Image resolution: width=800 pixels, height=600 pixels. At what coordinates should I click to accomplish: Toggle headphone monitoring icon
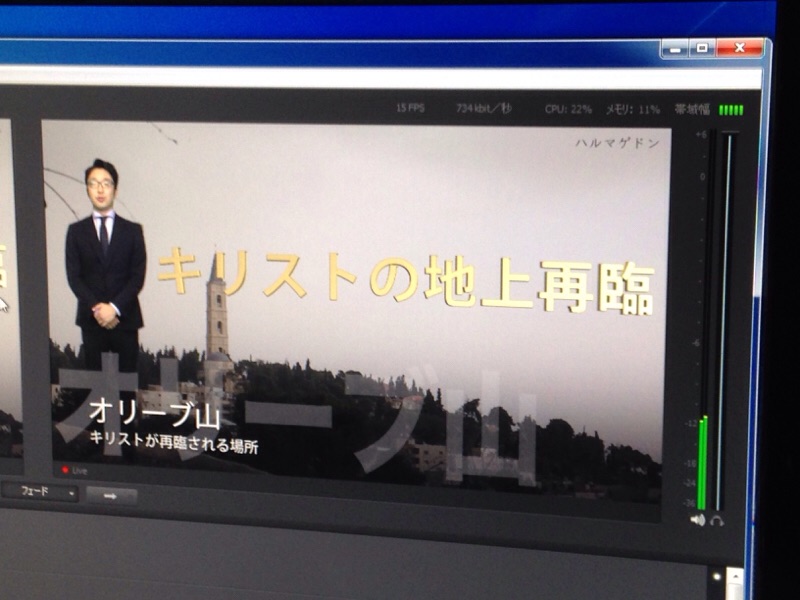pyautogui.click(x=716, y=519)
